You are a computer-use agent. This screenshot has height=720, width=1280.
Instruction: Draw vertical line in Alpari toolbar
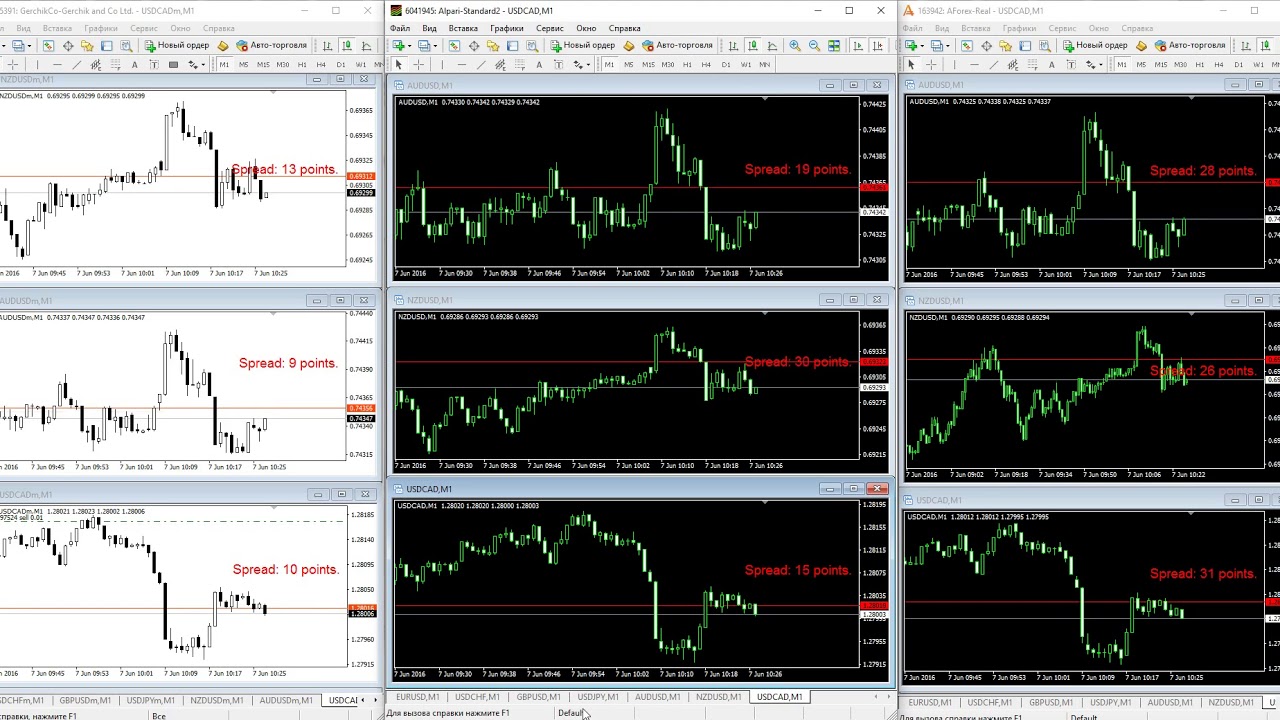[442, 64]
